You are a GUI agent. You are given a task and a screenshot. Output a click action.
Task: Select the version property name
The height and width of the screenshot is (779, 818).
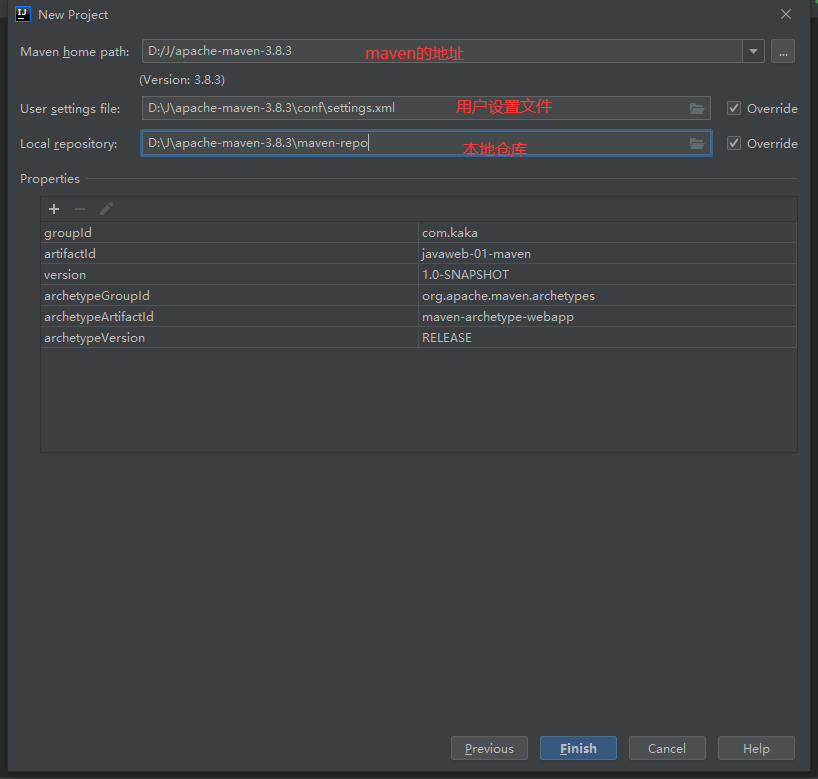point(65,275)
